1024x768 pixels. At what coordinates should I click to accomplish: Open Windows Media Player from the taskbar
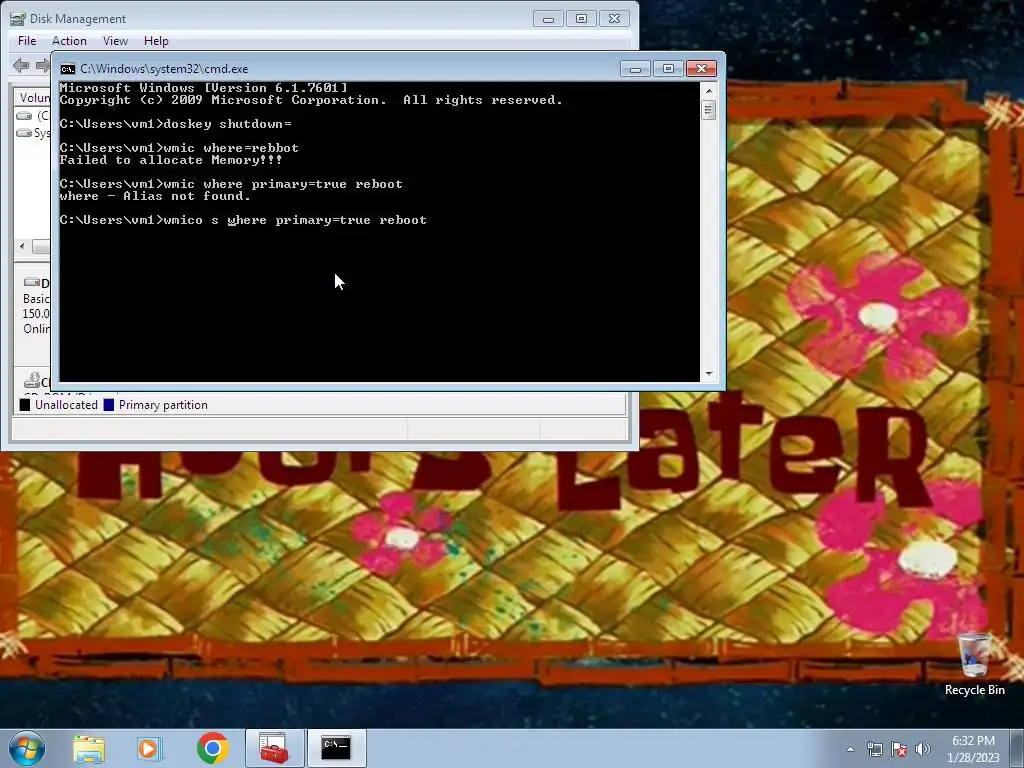point(149,748)
